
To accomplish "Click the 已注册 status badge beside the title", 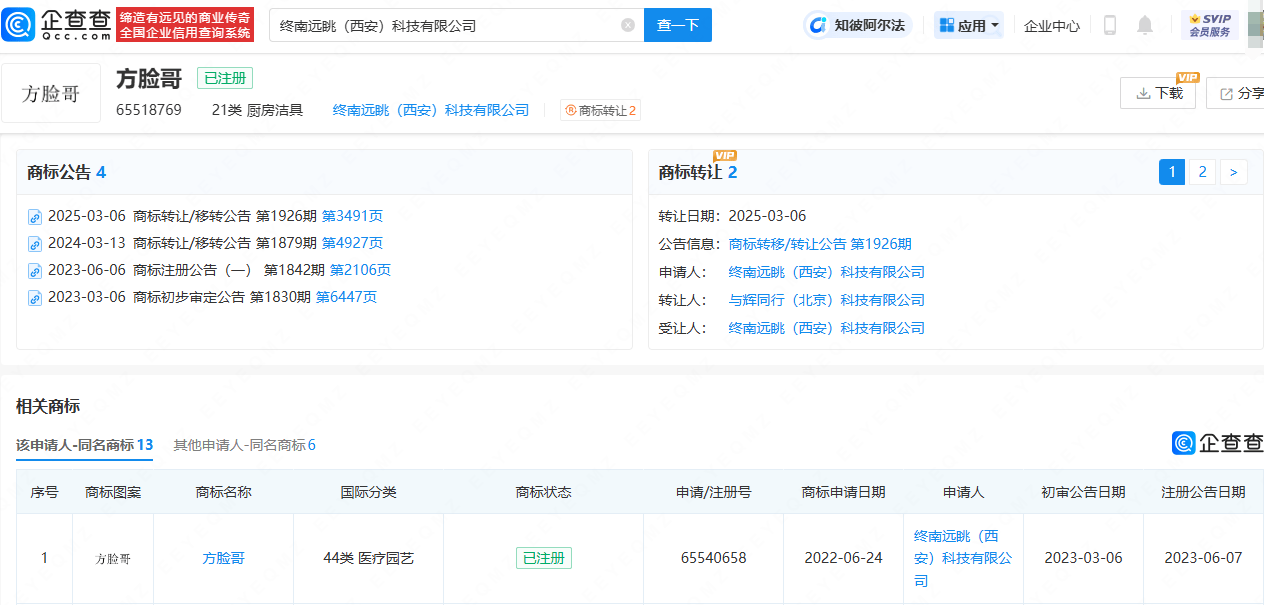I will click(x=225, y=79).
